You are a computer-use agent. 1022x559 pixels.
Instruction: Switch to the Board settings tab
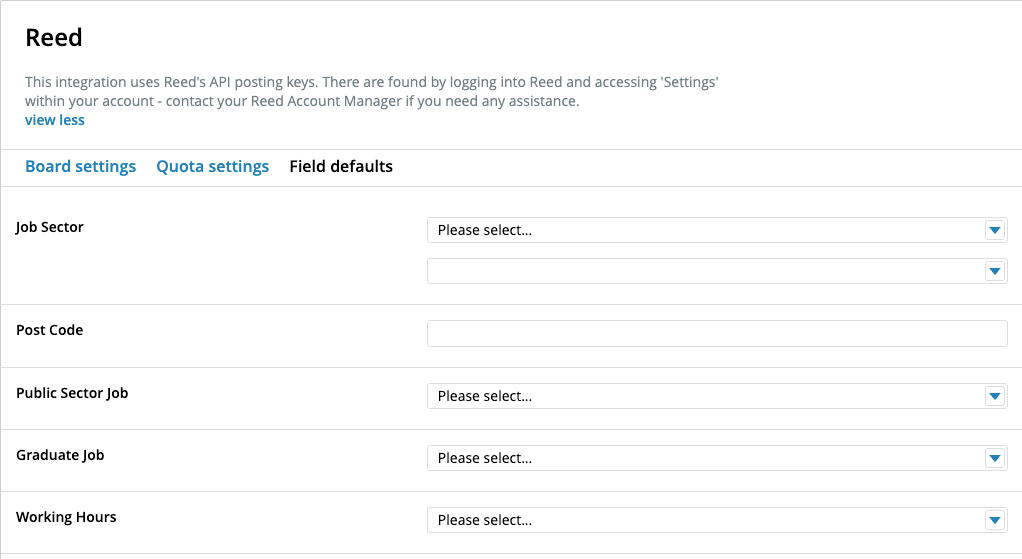(80, 167)
